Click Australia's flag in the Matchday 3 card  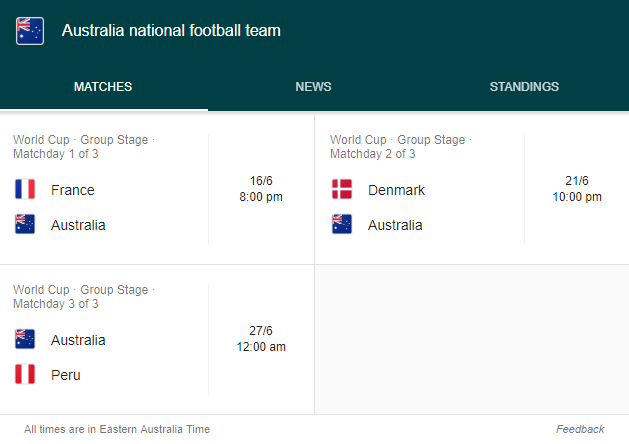[25, 339]
